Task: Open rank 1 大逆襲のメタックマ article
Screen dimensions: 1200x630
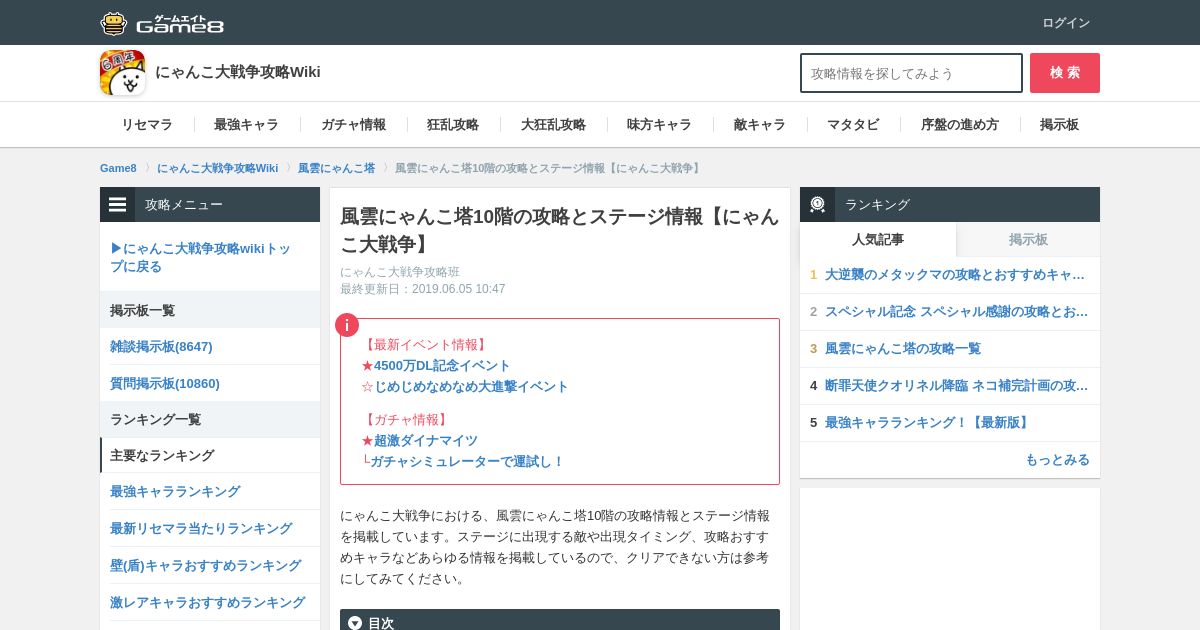Action: point(955,274)
